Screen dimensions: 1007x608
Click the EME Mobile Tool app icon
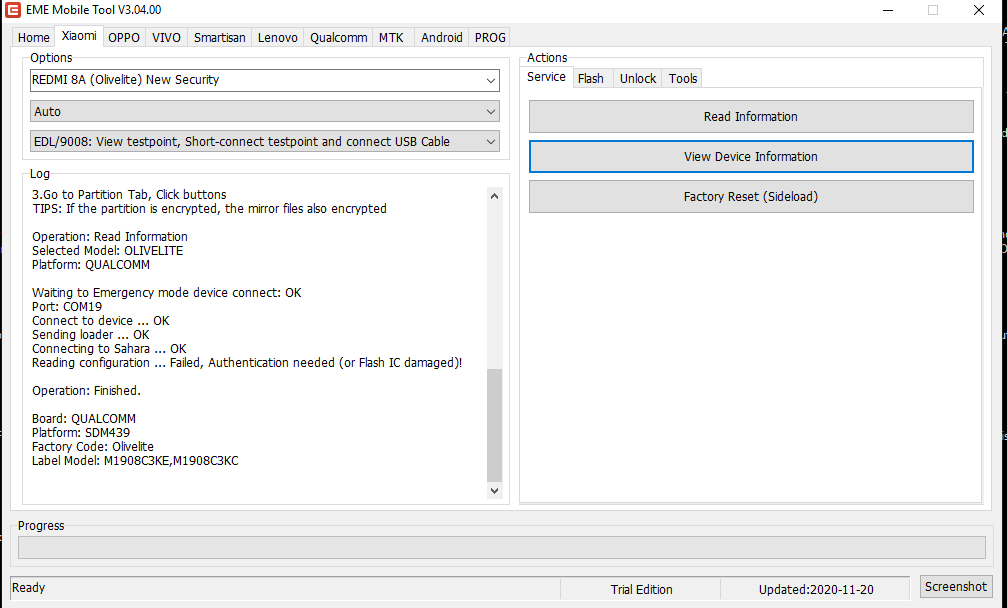pyautogui.click(x=13, y=10)
